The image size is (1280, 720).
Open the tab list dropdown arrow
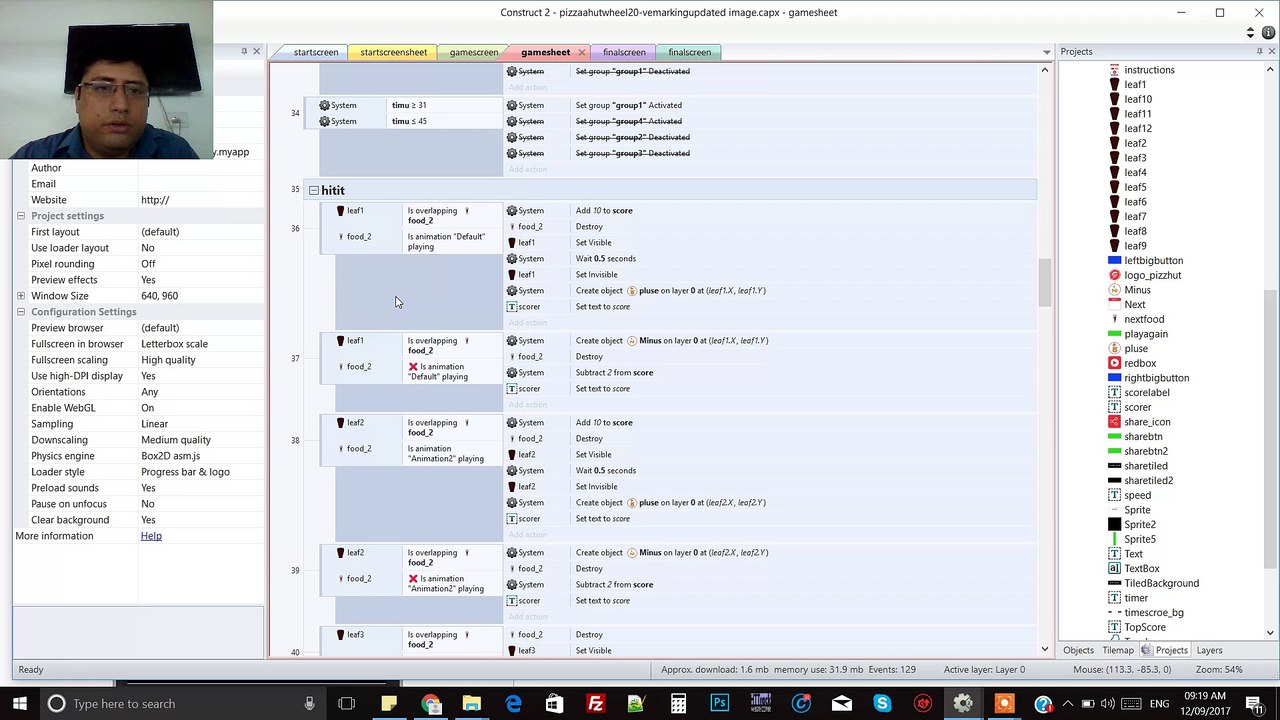click(1047, 52)
